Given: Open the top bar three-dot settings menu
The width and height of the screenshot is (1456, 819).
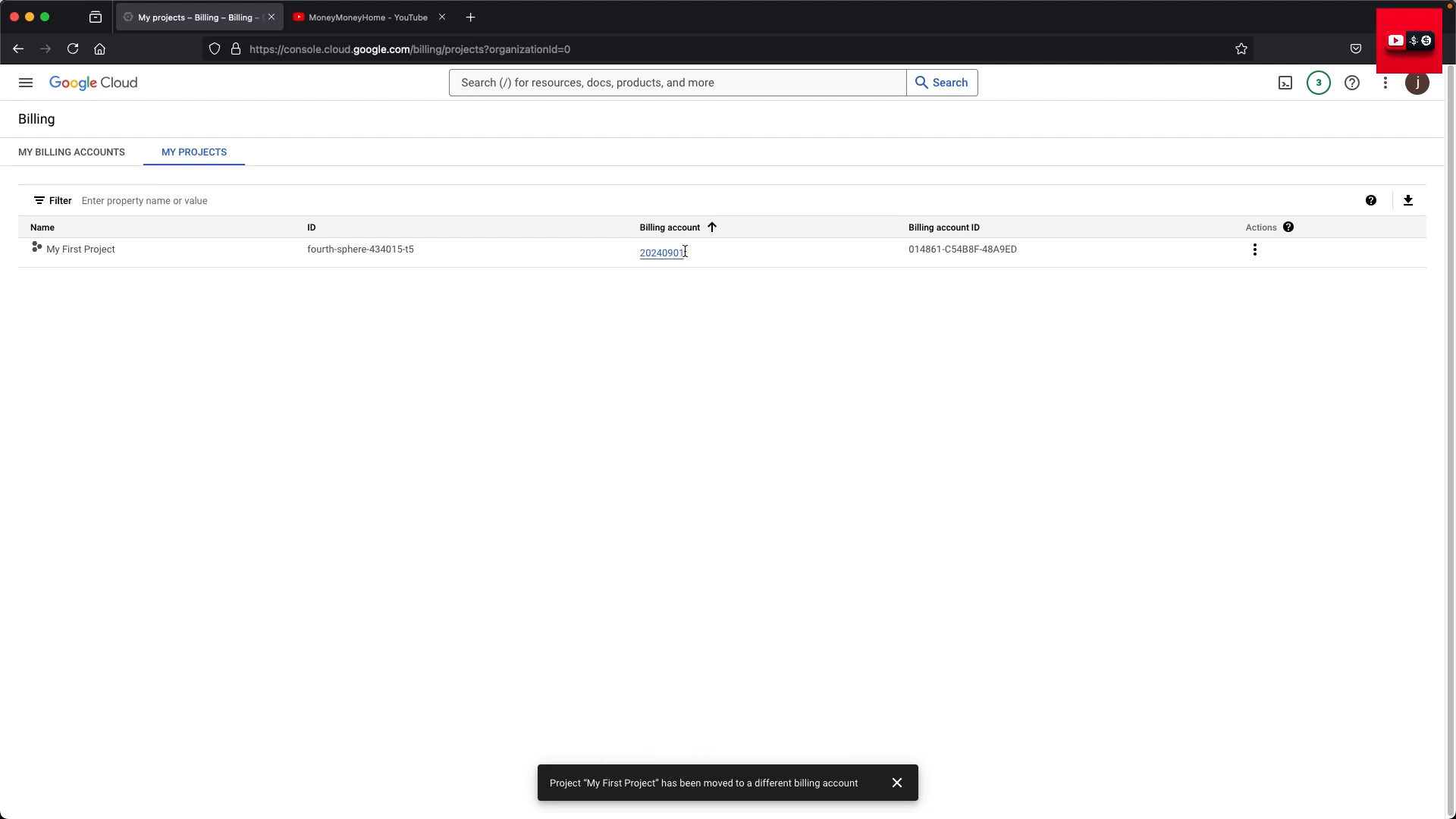Looking at the screenshot, I should click(1385, 83).
